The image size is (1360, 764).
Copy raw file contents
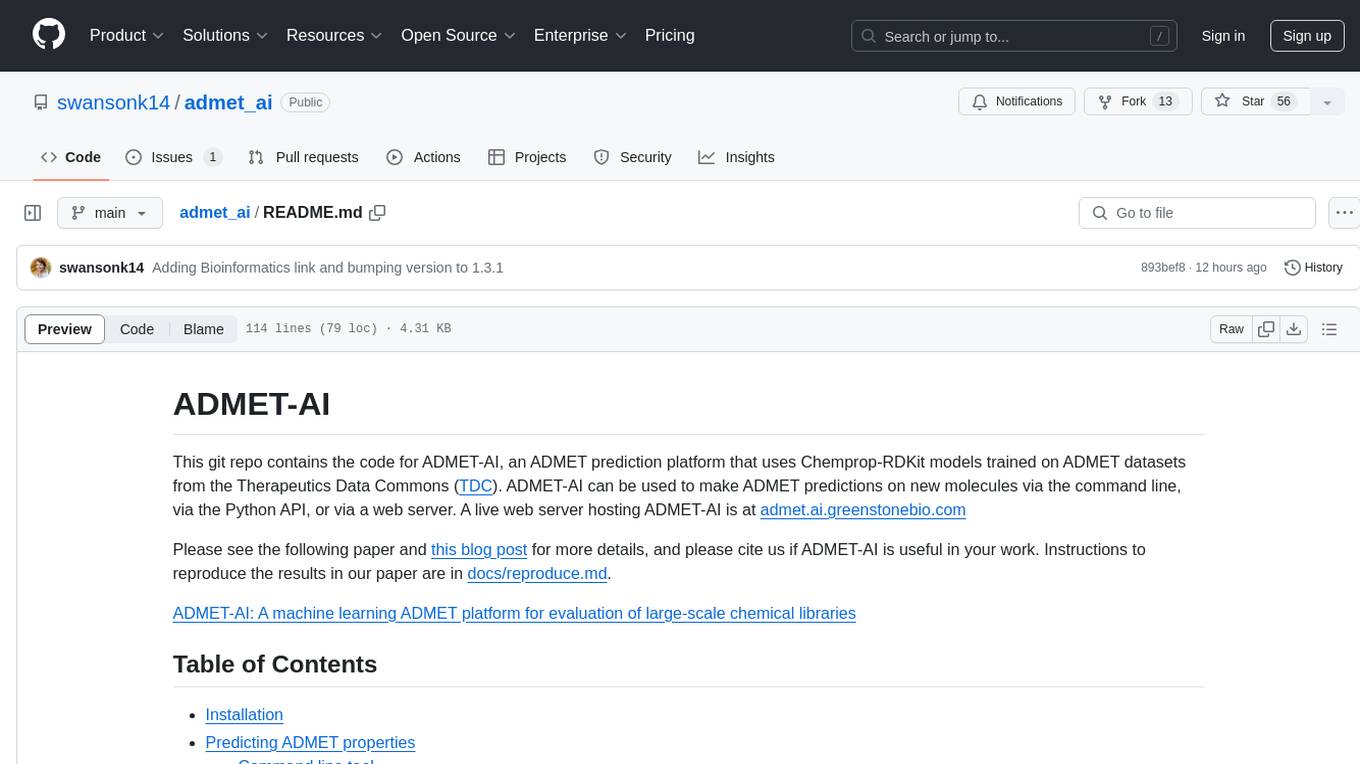pos(1266,329)
